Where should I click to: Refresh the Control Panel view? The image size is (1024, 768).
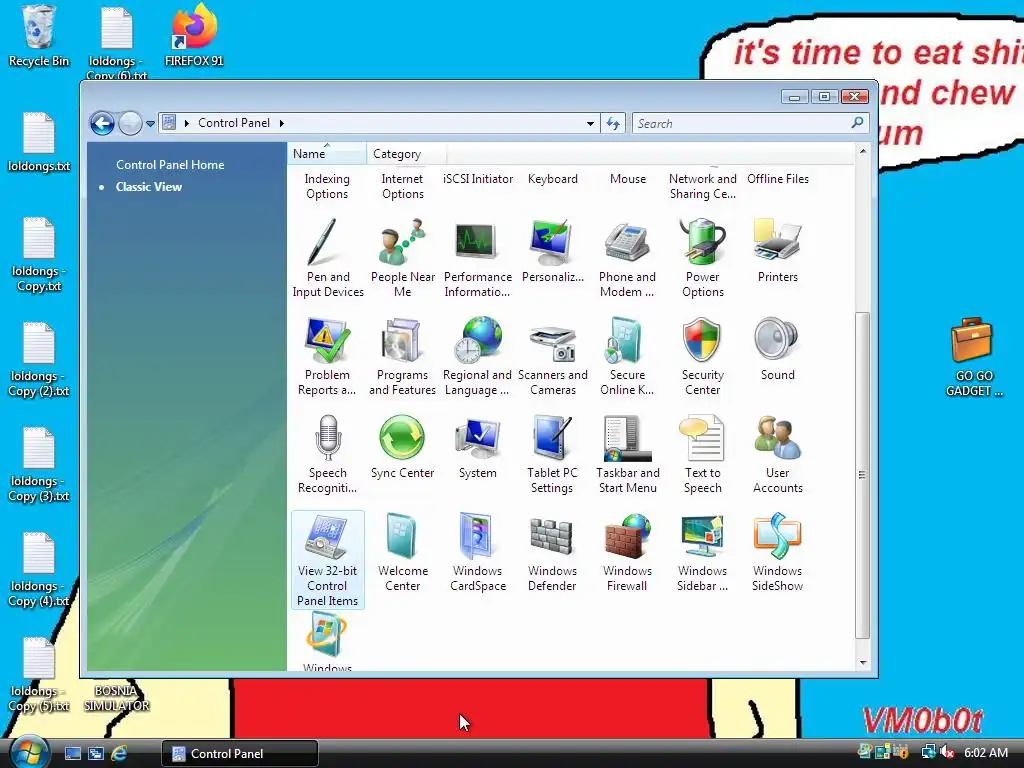(x=613, y=123)
